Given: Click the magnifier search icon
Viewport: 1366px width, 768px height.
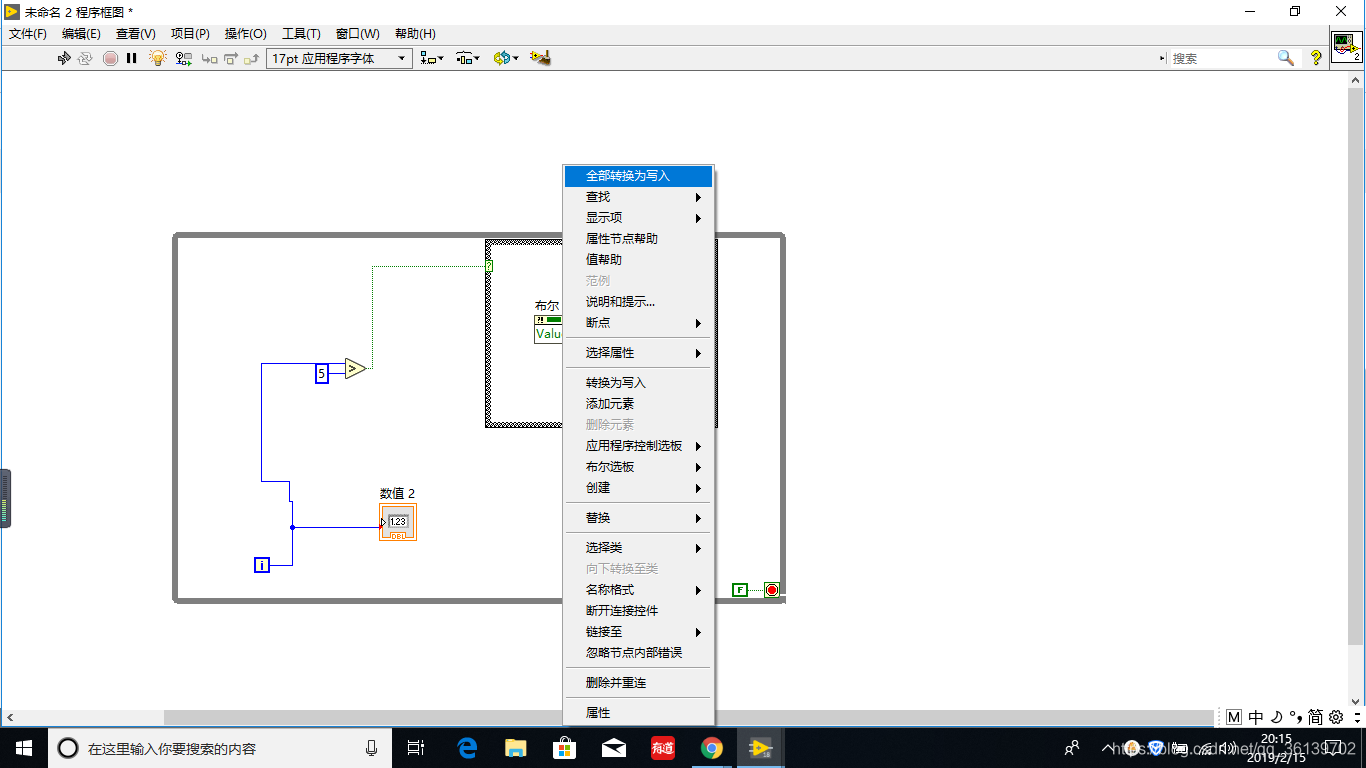Looking at the screenshot, I should click(1286, 58).
